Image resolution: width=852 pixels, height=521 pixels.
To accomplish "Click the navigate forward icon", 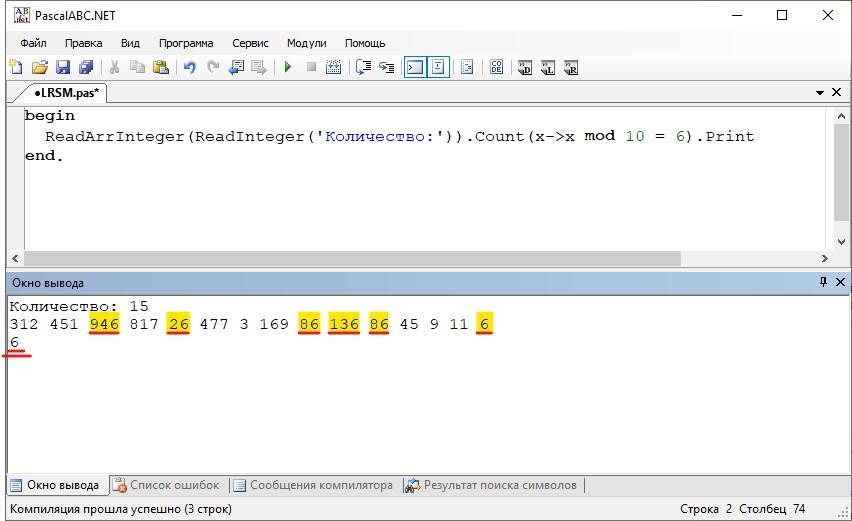I will pos(259,67).
